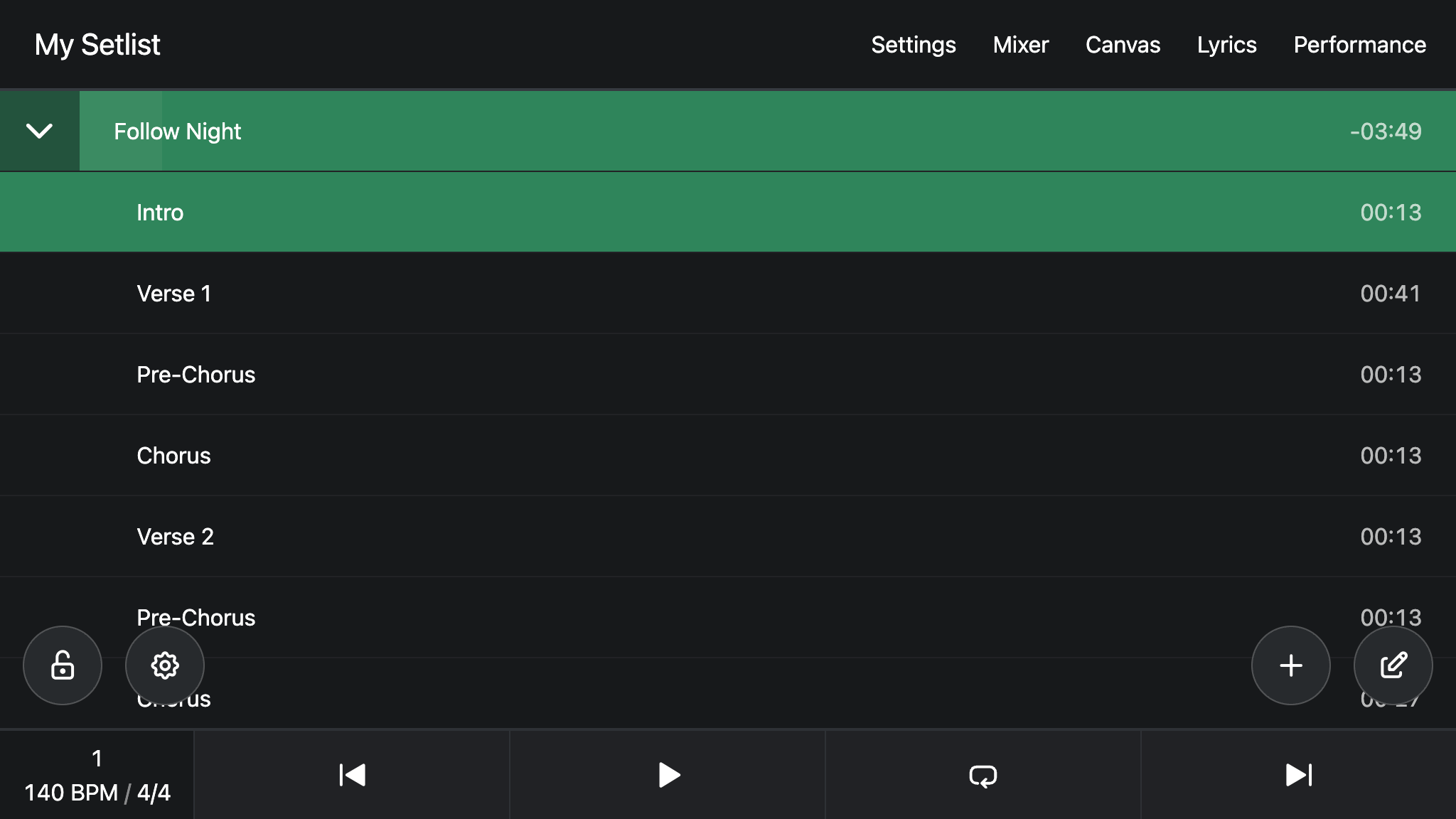Image resolution: width=1456 pixels, height=819 pixels.
Task: Select the Verse 1 section
Action: [728, 294]
